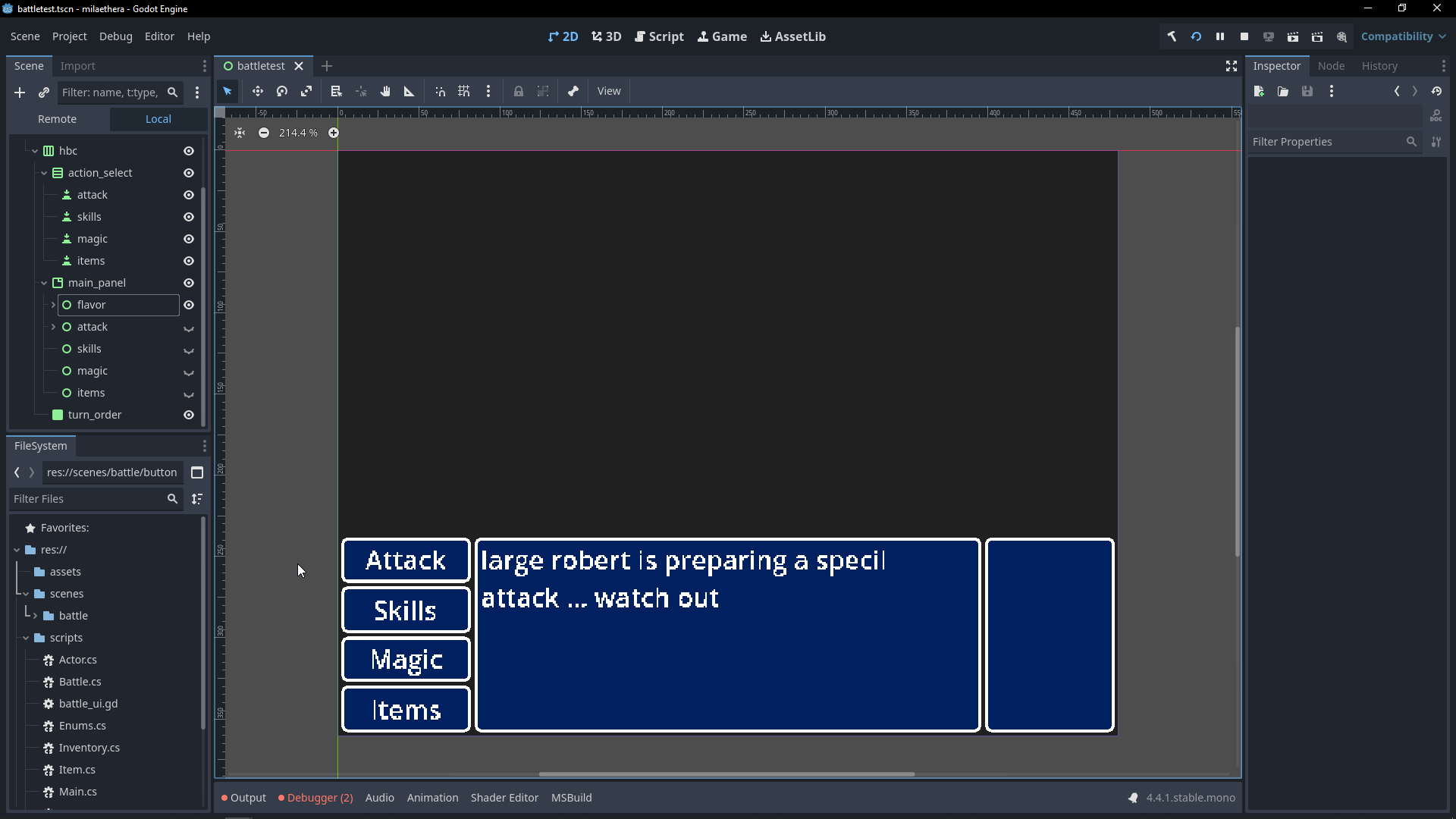Pick the Ruler measurement tool
This screenshot has height=819, width=1456.
click(x=409, y=91)
